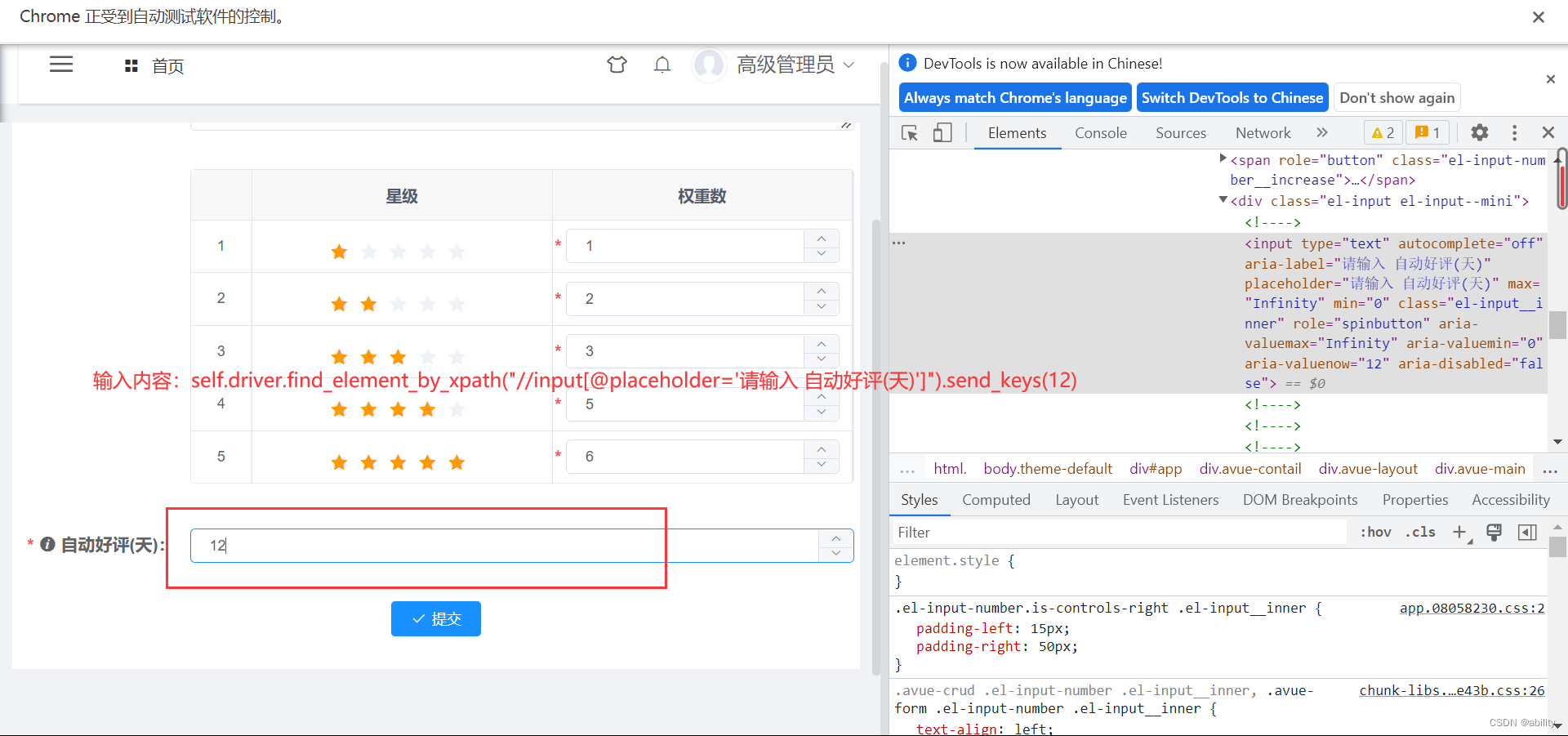Click the first star in row 1
Image resolution: width=1568 pixels, height=736 pixels.
tap(339, 252)
